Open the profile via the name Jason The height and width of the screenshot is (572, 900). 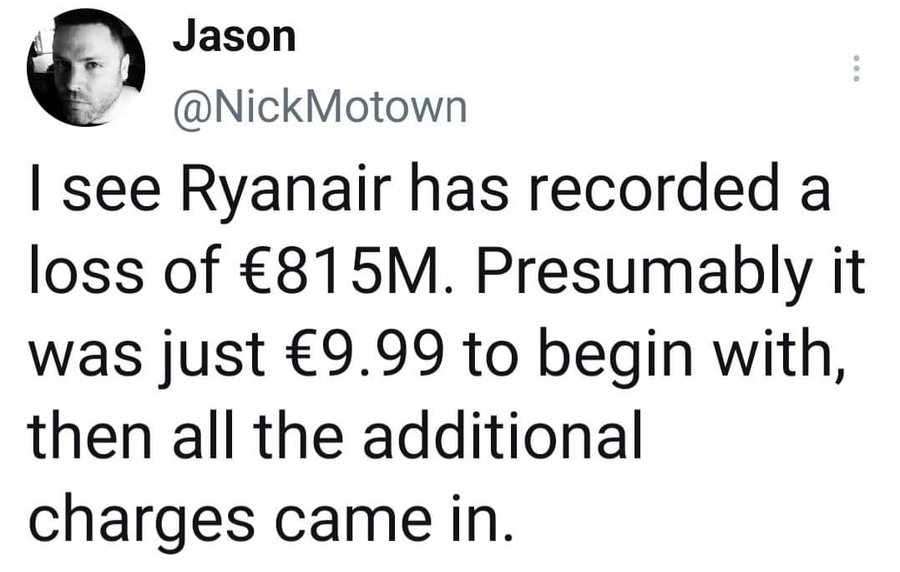[234, 37]
